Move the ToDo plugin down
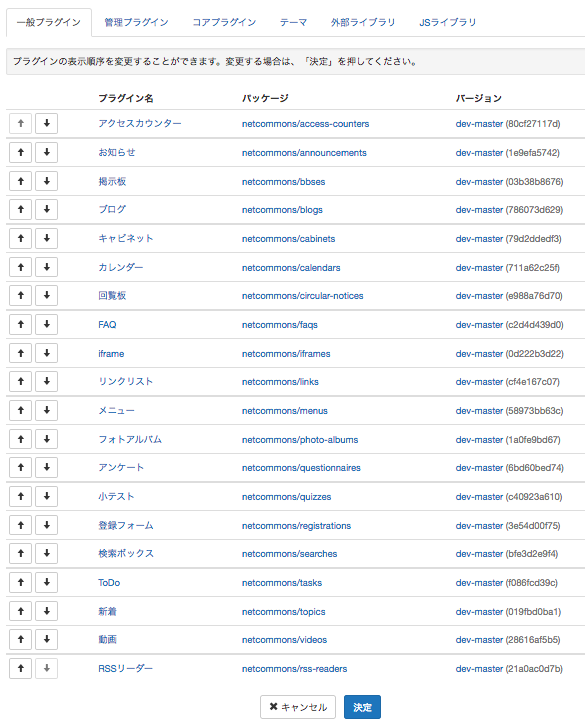 coord(46,582)
